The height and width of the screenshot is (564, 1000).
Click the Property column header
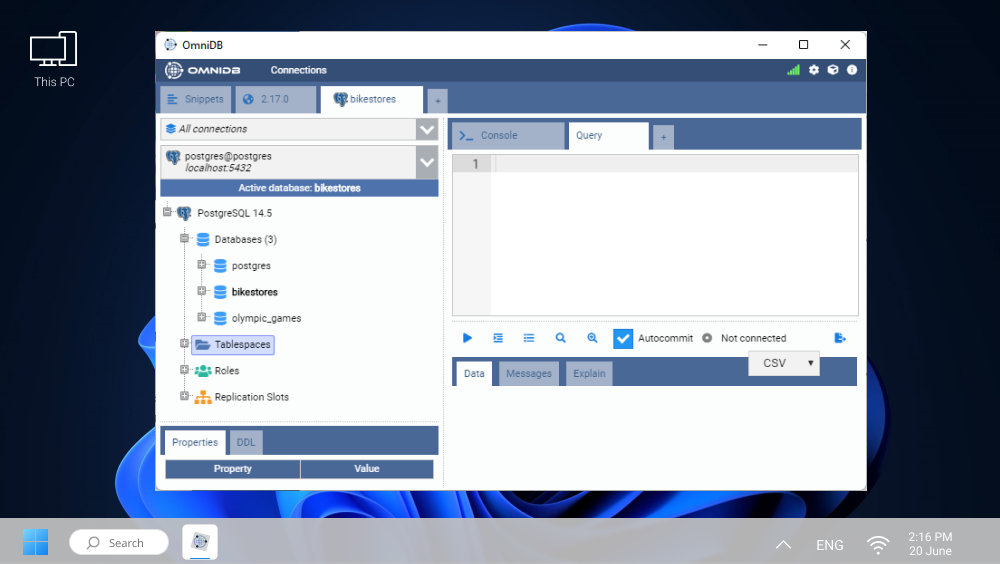click(233, 469)
